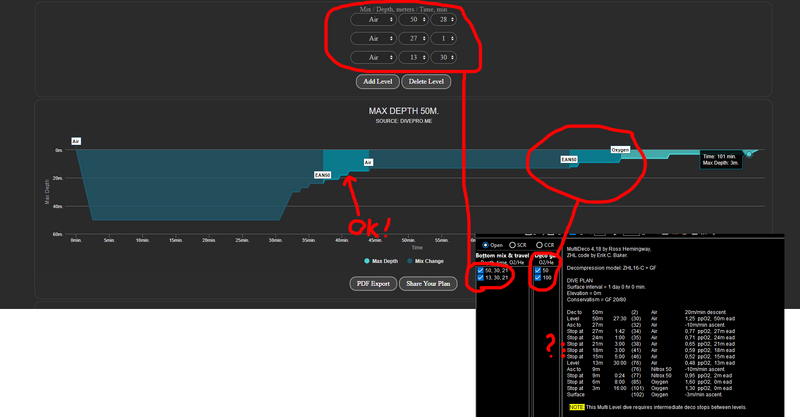Image resolution: width=800 pixels, height=417 pixels.
Task: Click the Oxygen label on the chart
Action: point(620,149)
